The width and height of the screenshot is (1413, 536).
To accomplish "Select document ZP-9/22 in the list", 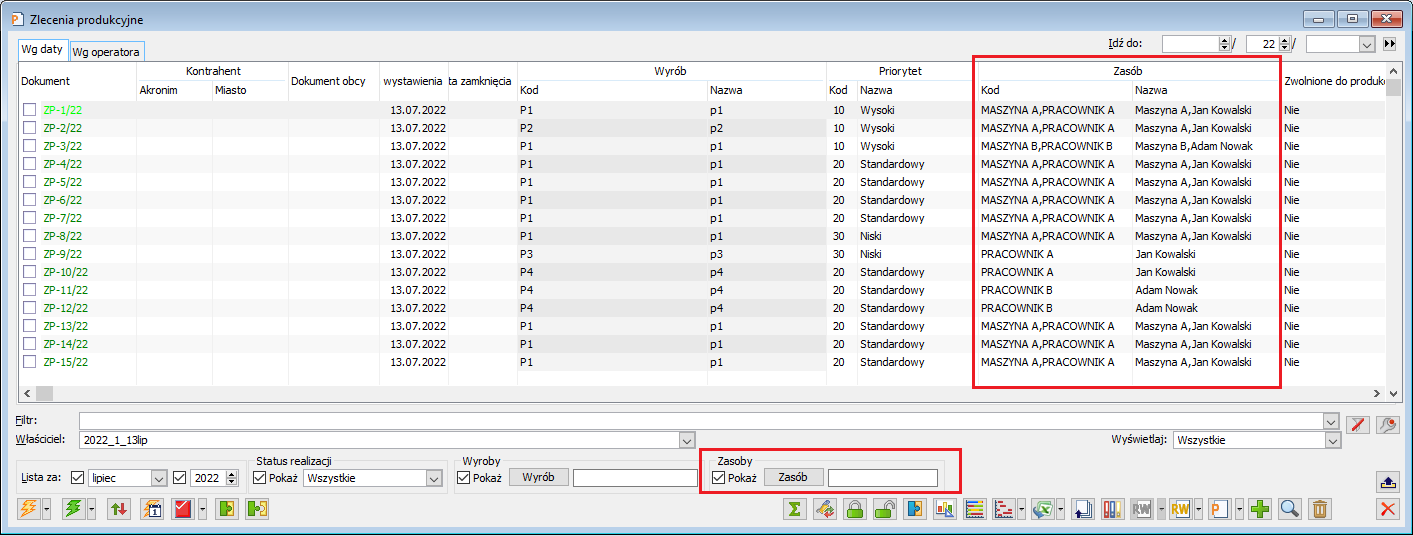I will click(66, 254).
